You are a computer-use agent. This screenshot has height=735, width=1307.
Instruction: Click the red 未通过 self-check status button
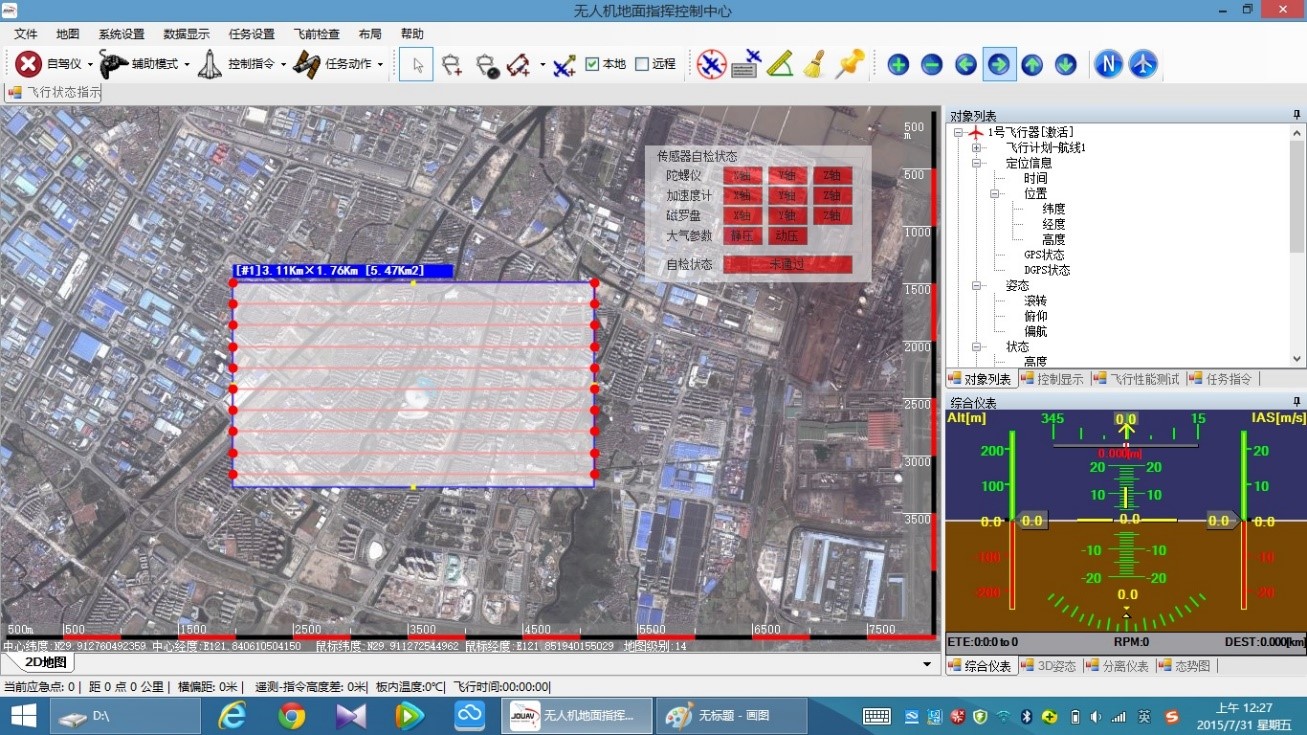(787, 265)
